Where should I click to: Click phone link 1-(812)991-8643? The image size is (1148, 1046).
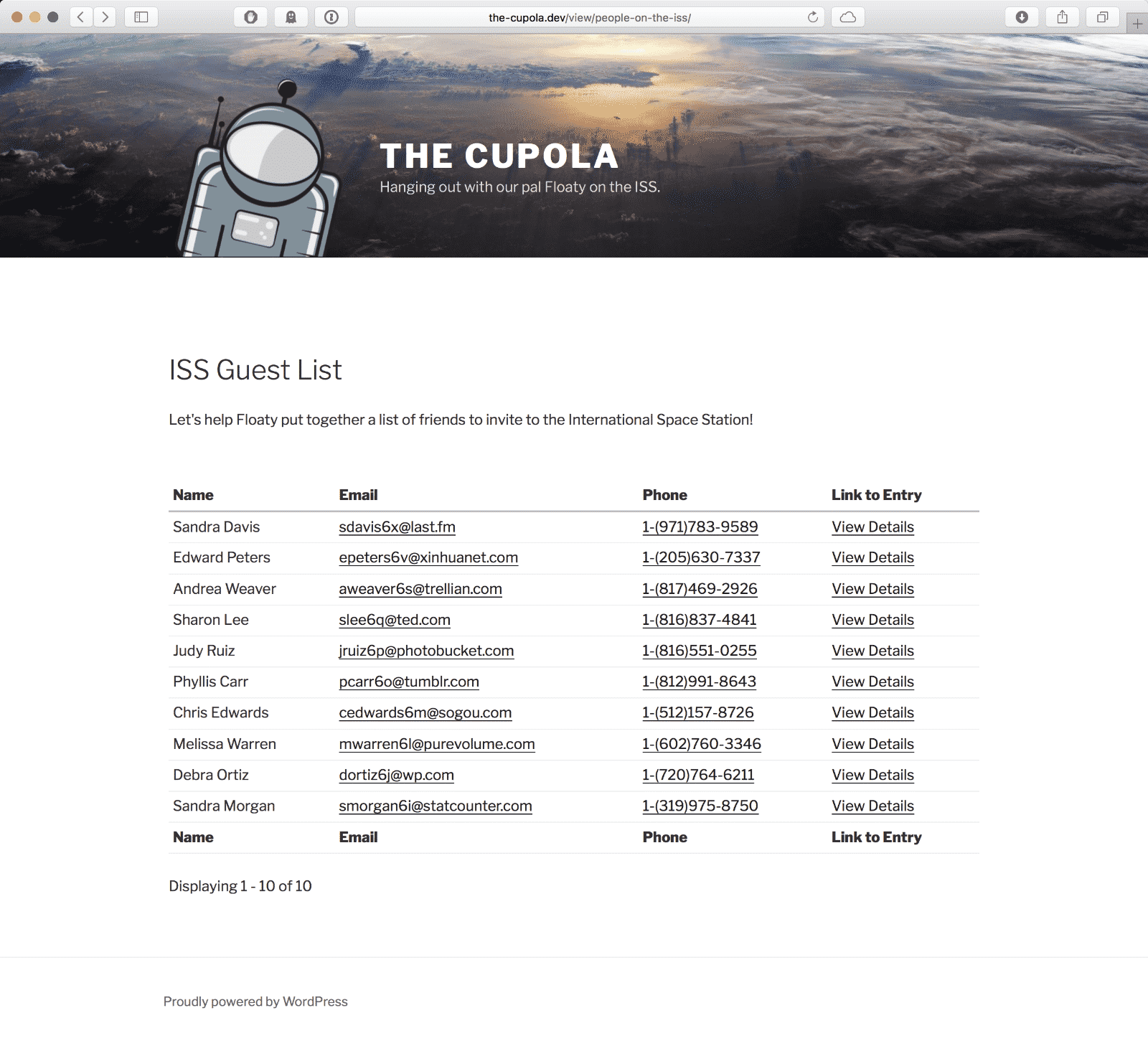coord(700,682)
